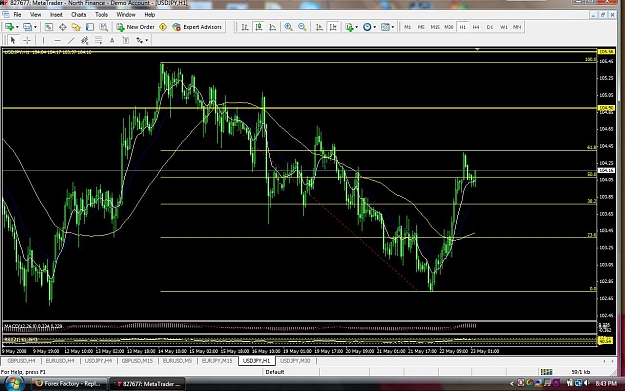Select the Cursor arrow tool
Screen dimensions: 625x391
coord(13,40)
